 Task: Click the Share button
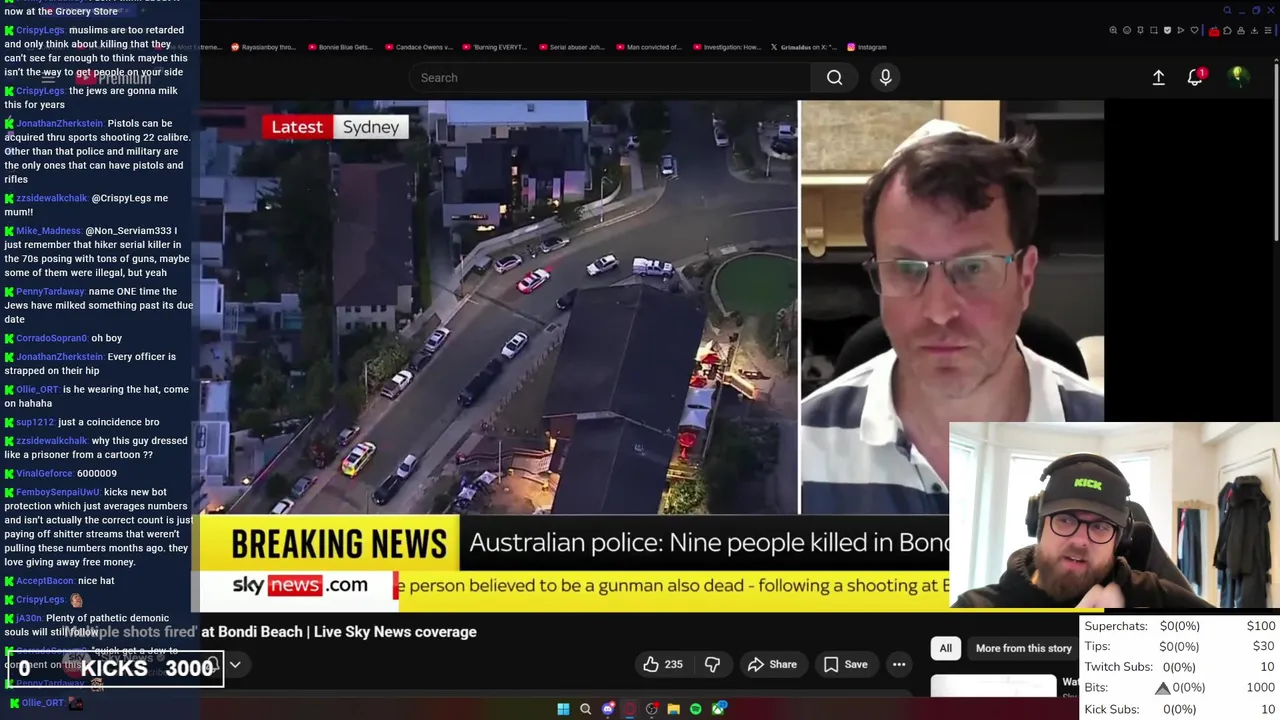click(x=772, y=664)
